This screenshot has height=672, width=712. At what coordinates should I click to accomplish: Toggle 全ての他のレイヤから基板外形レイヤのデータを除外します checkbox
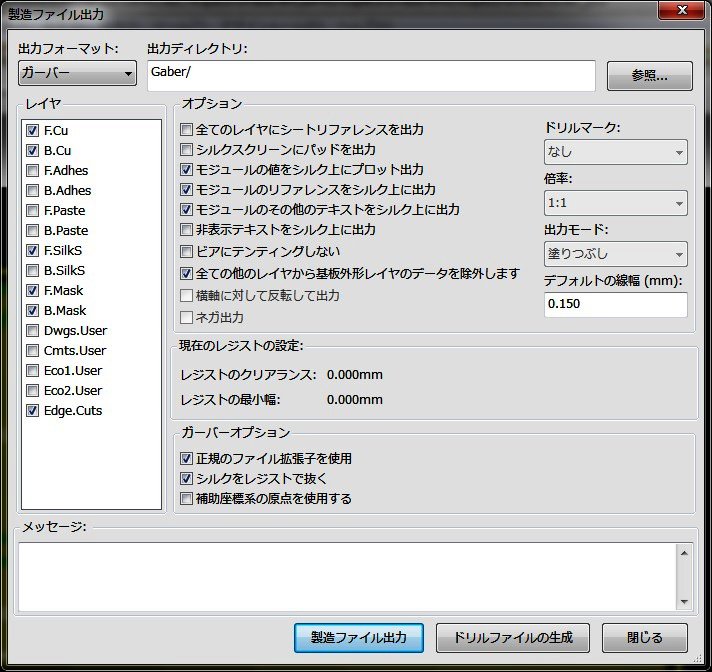click(186, 274)
